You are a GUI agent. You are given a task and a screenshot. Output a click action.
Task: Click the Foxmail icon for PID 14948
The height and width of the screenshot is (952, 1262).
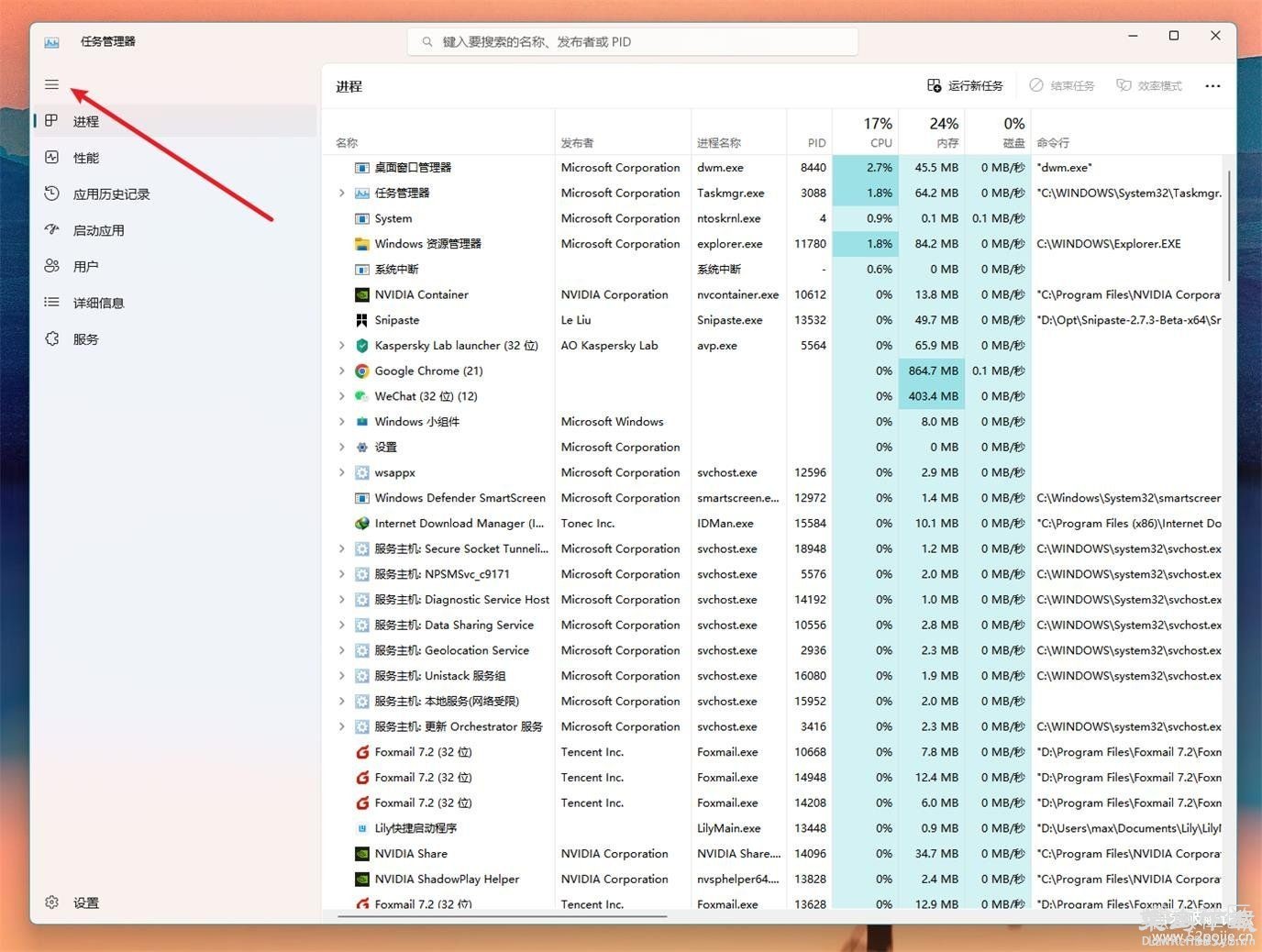click(x=361, y=777)
